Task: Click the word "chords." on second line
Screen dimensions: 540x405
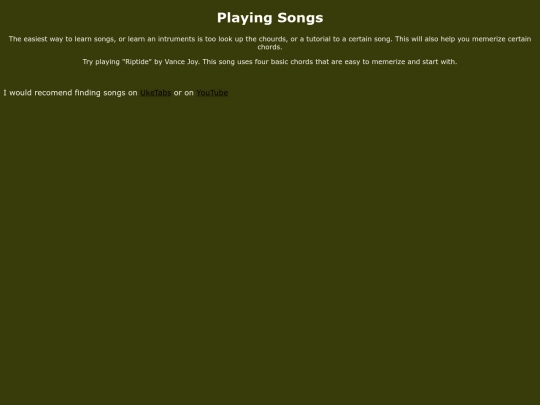Action: (x=270, y=47)
